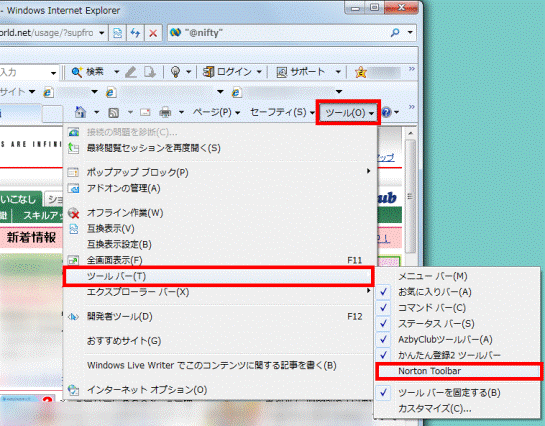Open the セーフティ(S) menu

tap(282, 112)
